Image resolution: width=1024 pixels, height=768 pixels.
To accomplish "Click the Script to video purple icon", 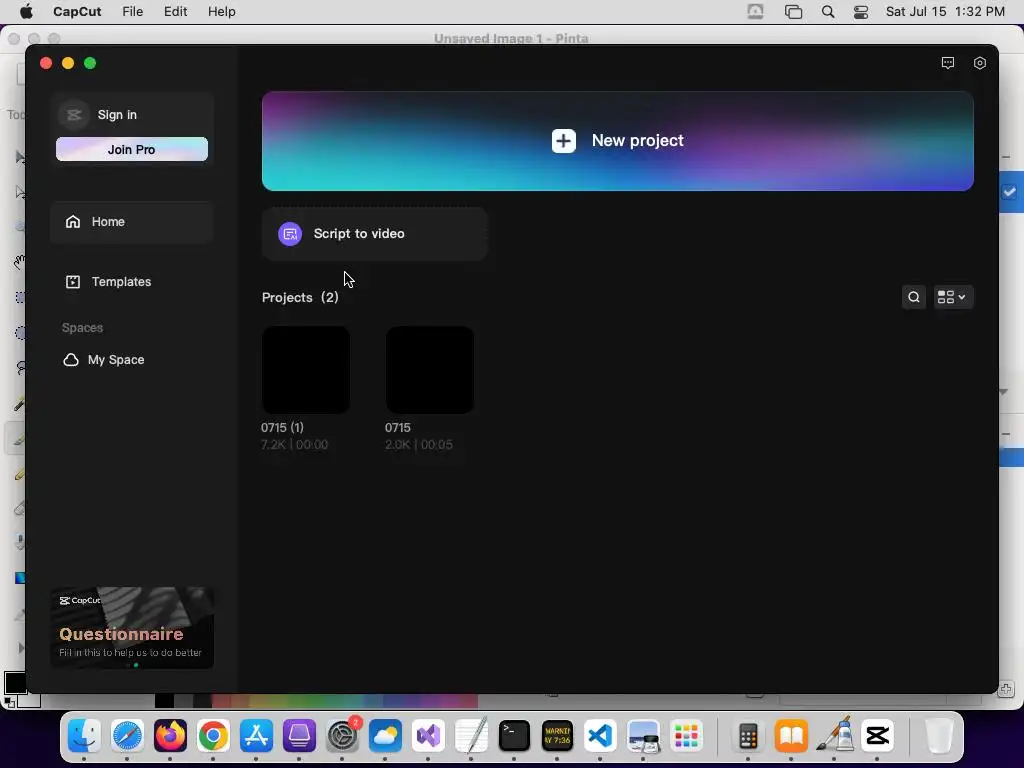I will coord(290,234).
